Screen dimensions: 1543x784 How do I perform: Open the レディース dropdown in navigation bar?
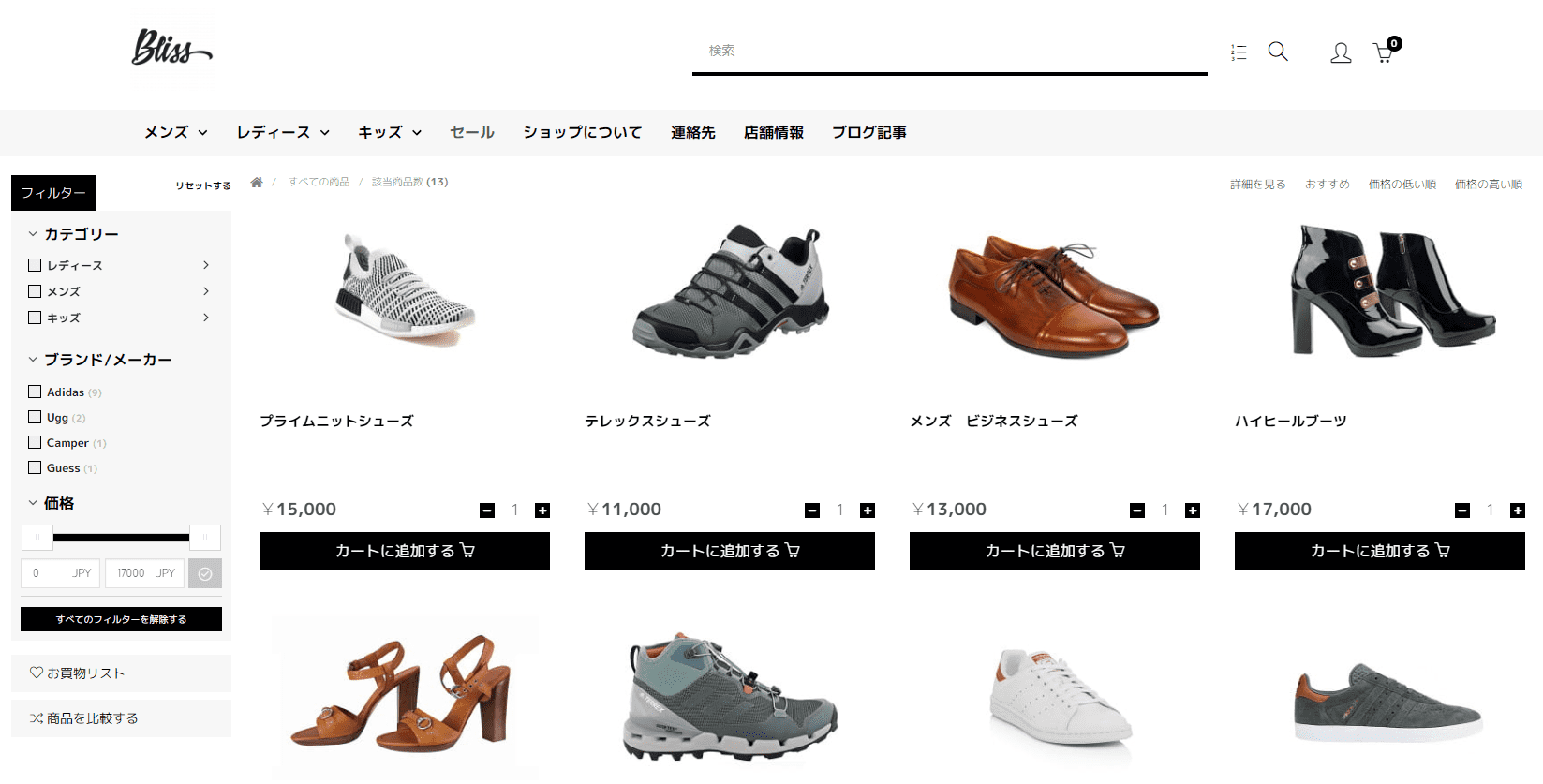283,132
